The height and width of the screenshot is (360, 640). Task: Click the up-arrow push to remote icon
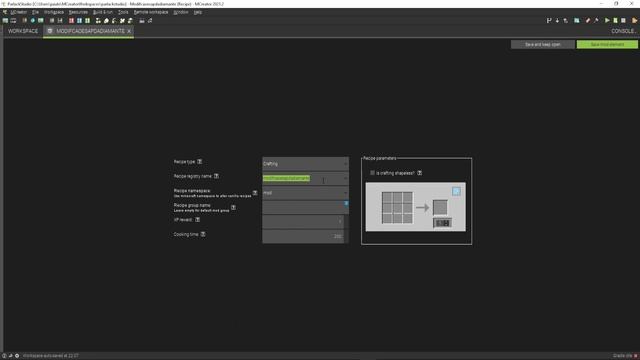(x=565, y=20)
